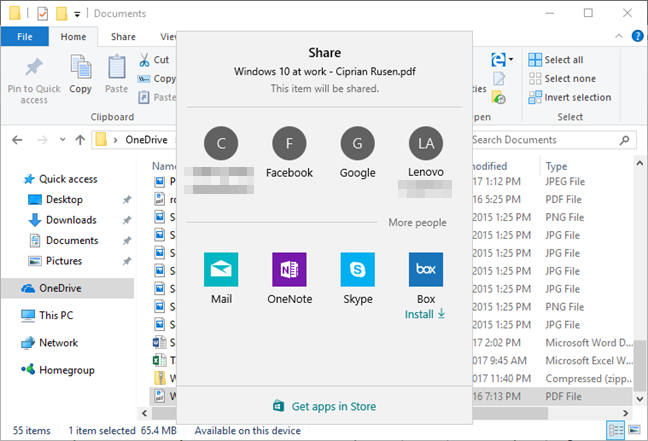Click the History icon in the Open group
This screenshot has height=441, width=648.
(499, 98)
